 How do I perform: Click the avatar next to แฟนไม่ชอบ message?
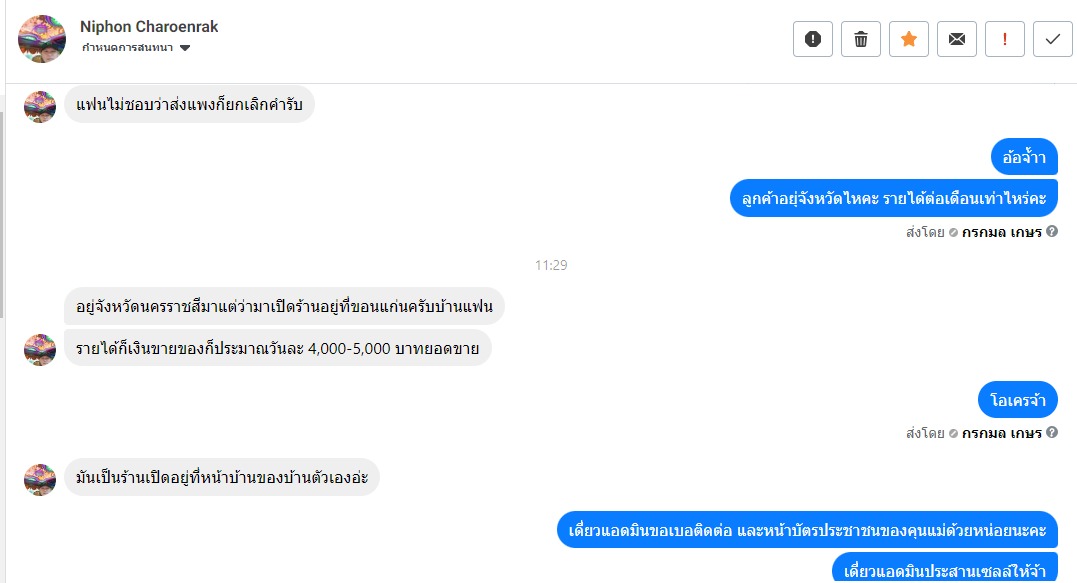(40, 106)
